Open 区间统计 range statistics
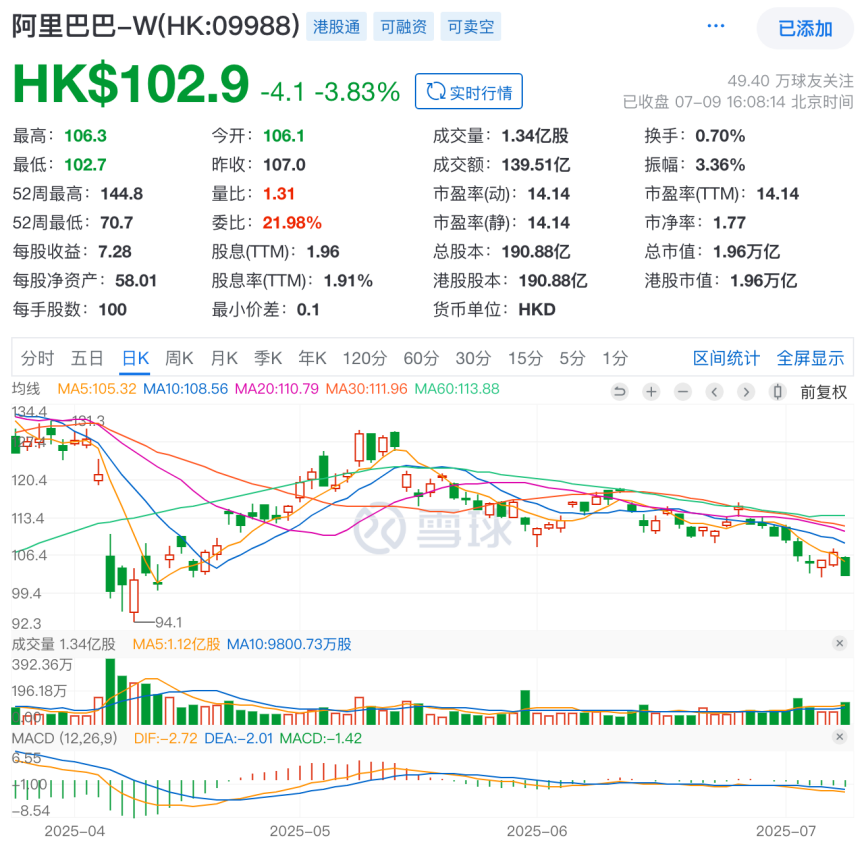Viewport: 866px width, 846px height. point(726,358)
